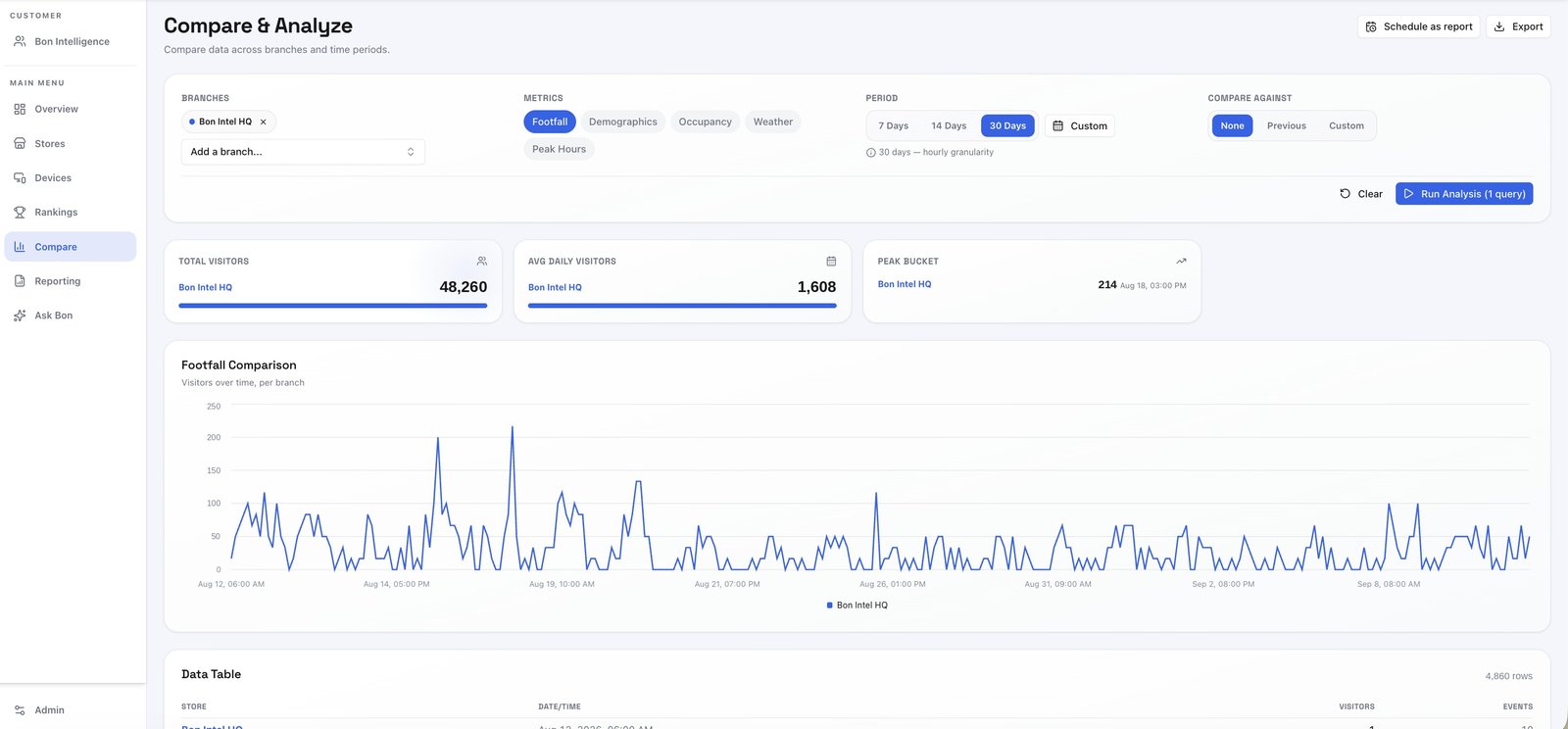Click the Avg Daily Visitors blue progress bar
Screen dimensions: 1568x729
coord(682,306)
